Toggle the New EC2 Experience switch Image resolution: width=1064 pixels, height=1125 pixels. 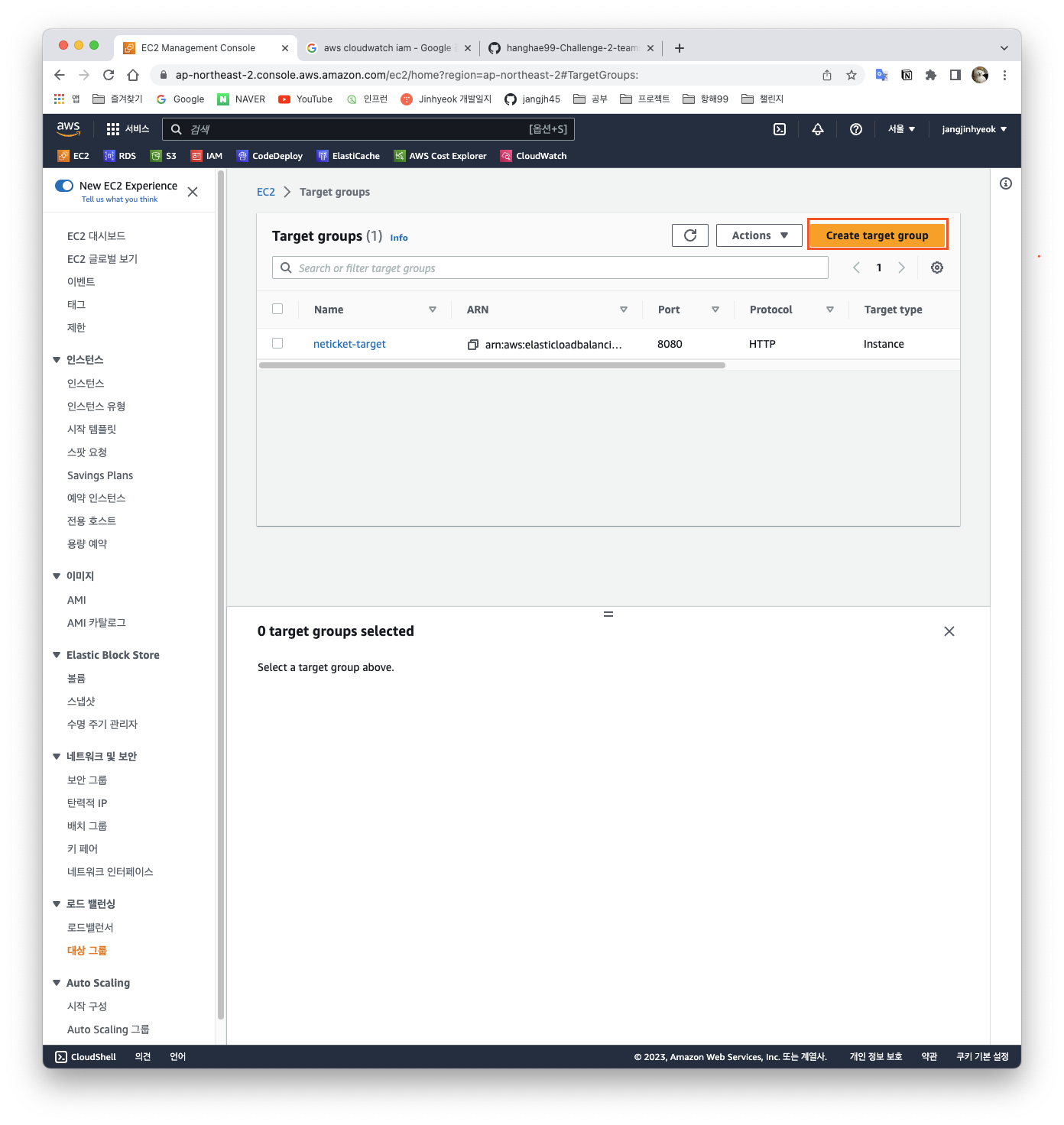pos(64,186)
